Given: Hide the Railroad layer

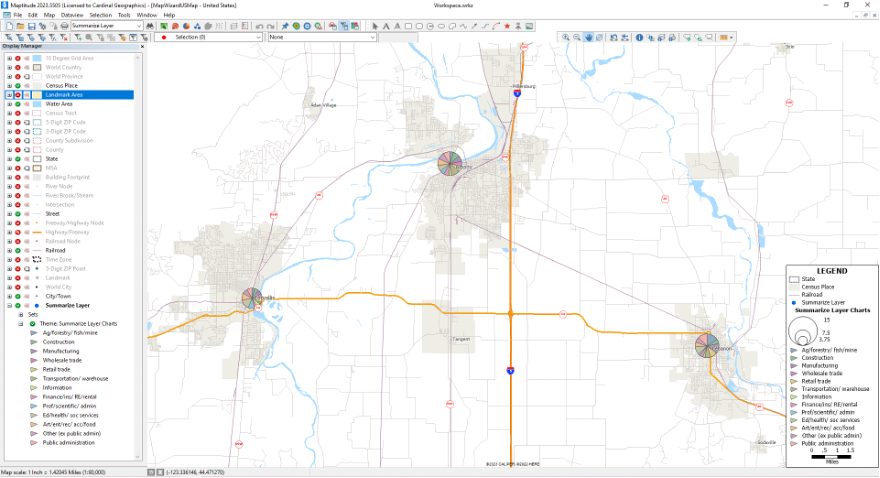Looking at the screenshot, I should click(18, 250).
